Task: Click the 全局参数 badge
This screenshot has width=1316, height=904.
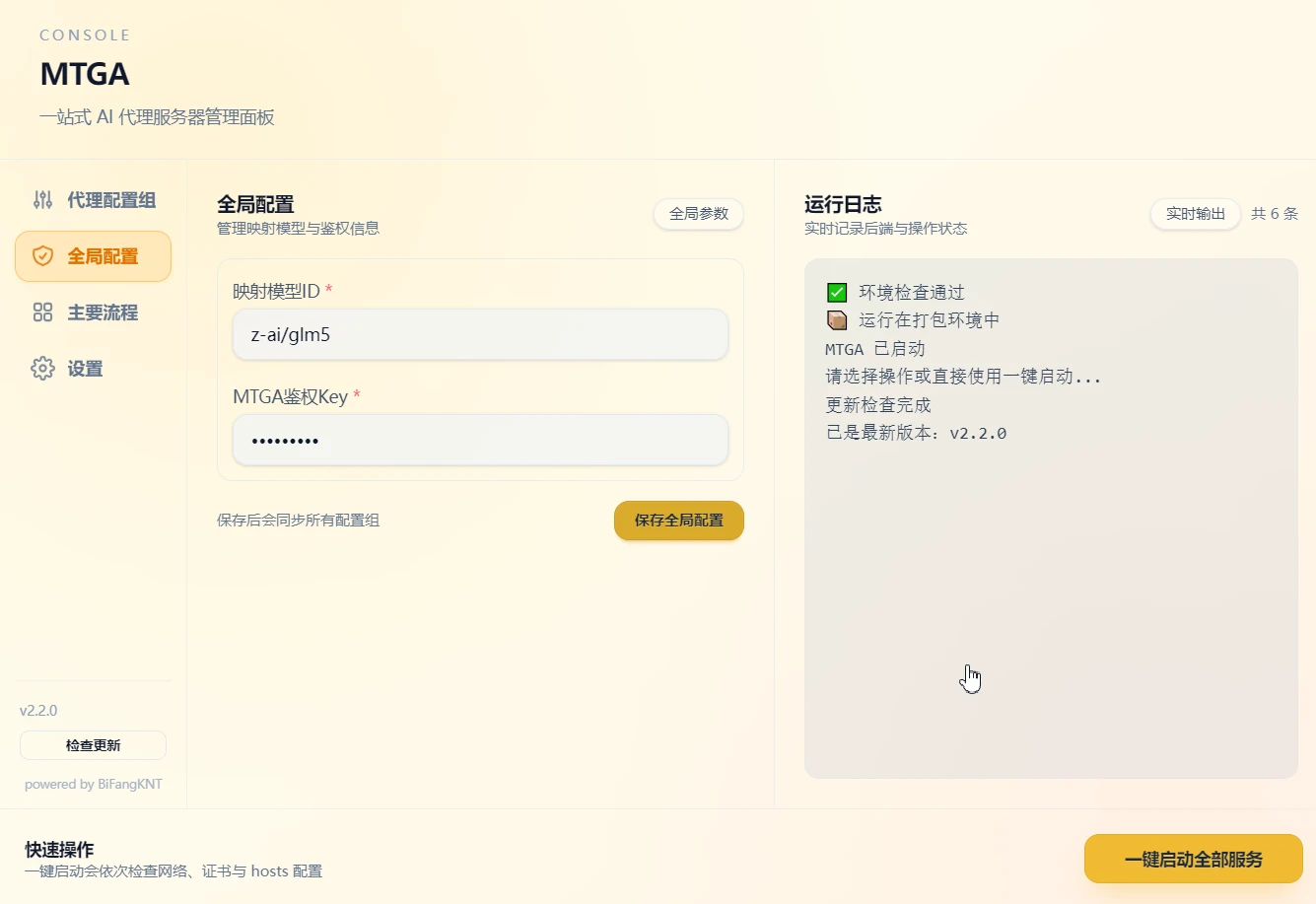Action: pos(698,214)
